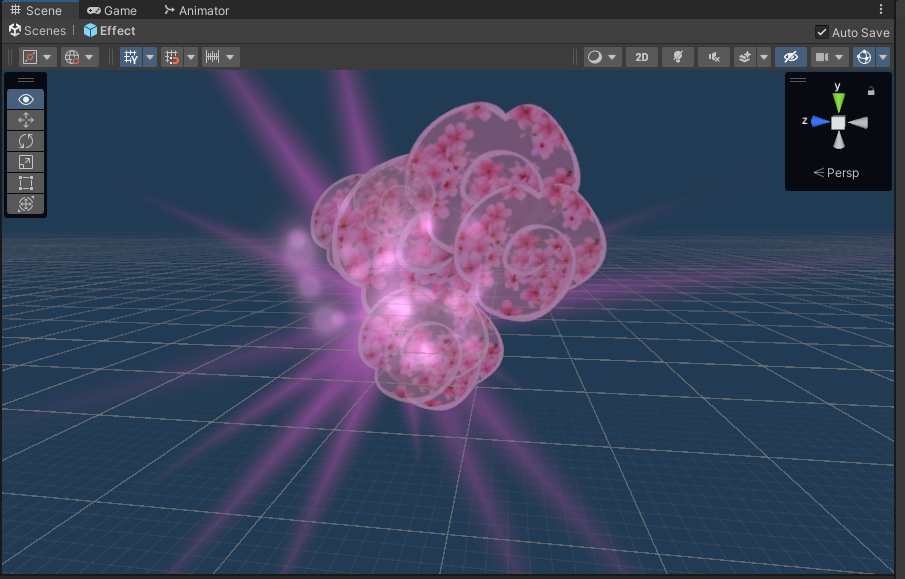This screenshot has height=579, width=905.
Task: Select the Transform tool
Action: click(25, 204)
